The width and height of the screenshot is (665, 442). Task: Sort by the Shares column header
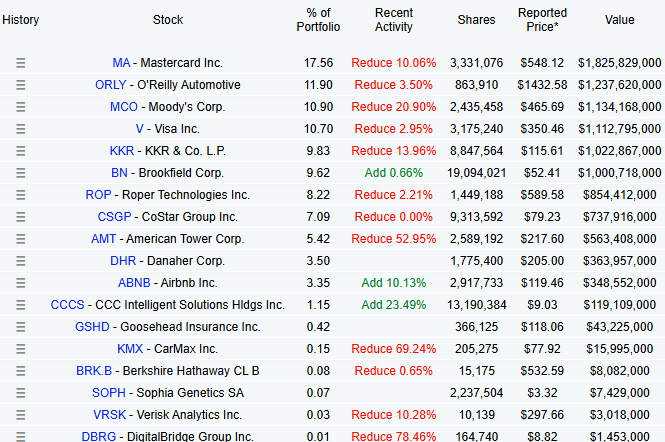[x=476, y=20]
